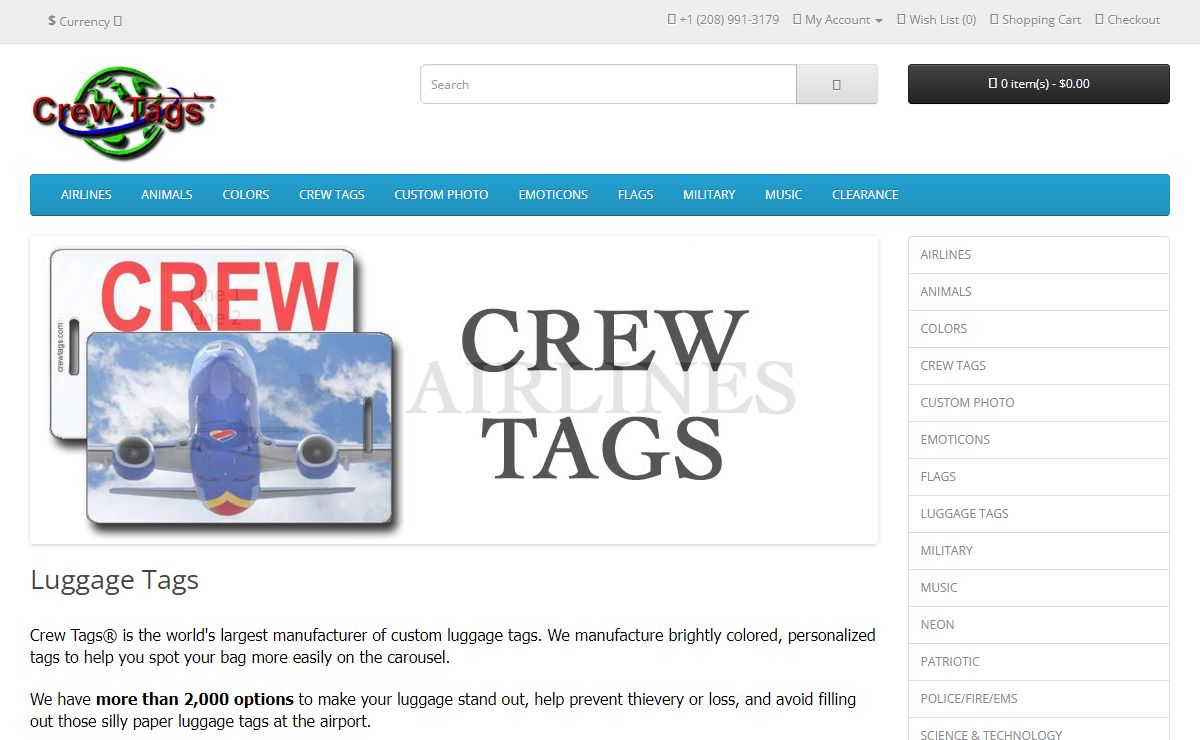Viewport: 1200px width, 740px height.
Task: Open MILITARY in the sidebar category list
Action: coord(1038,551)
